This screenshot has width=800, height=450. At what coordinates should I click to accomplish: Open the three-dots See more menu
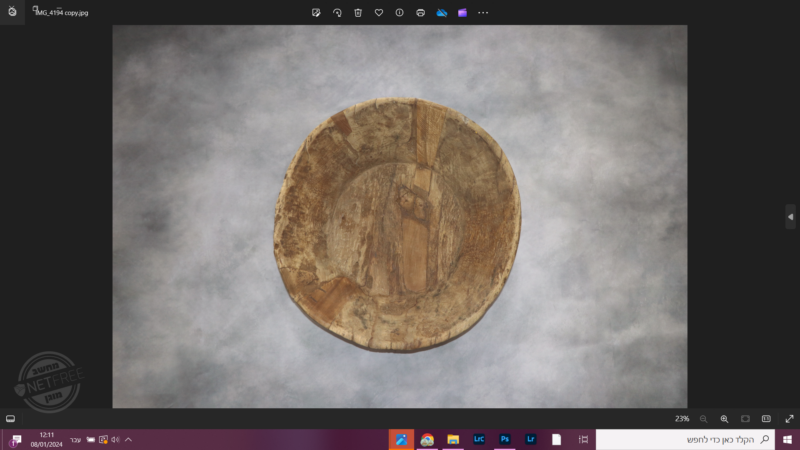(483, 13)
